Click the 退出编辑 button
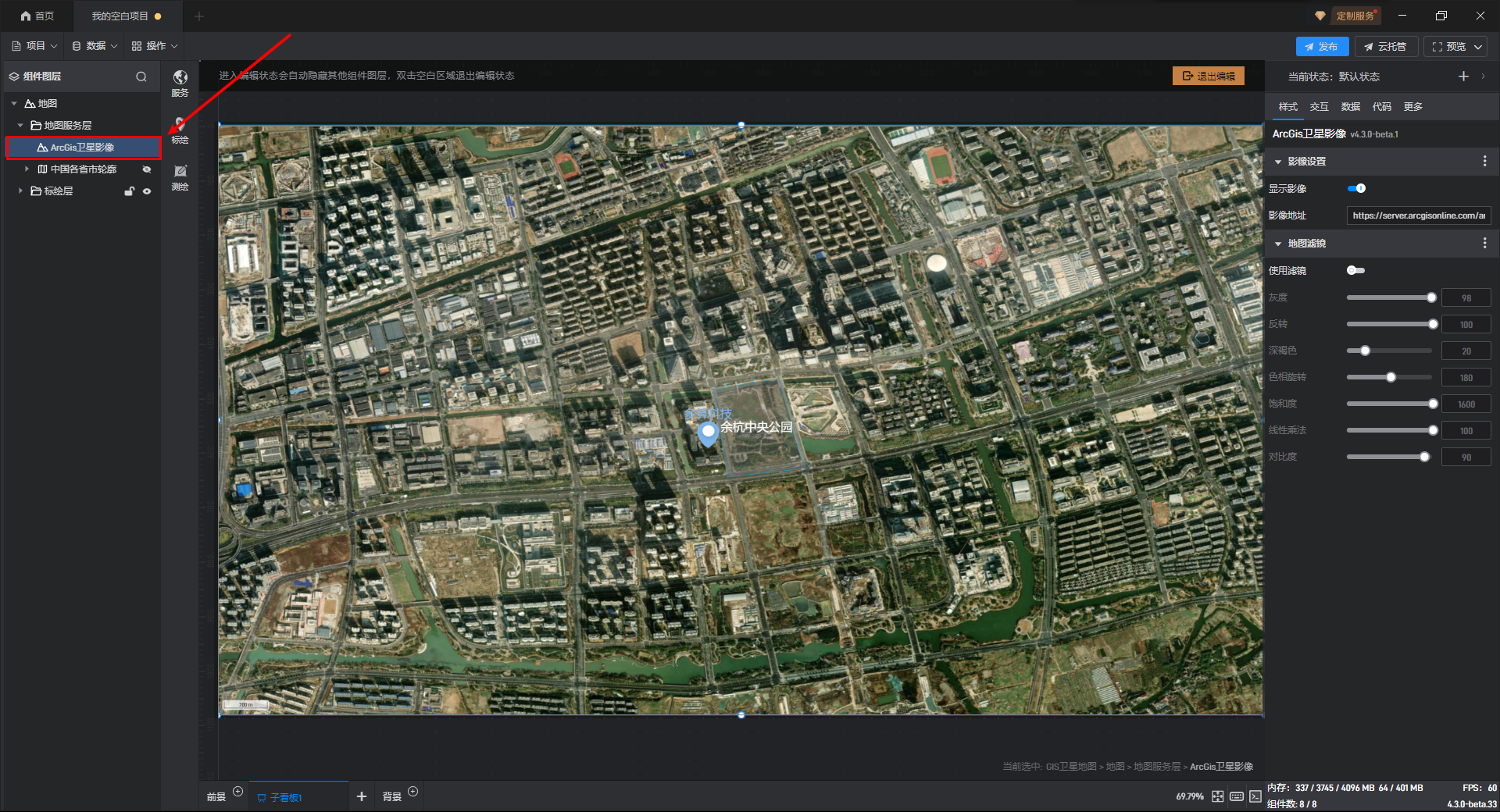Screen dimensions: 1500x812 (1209, 76)
